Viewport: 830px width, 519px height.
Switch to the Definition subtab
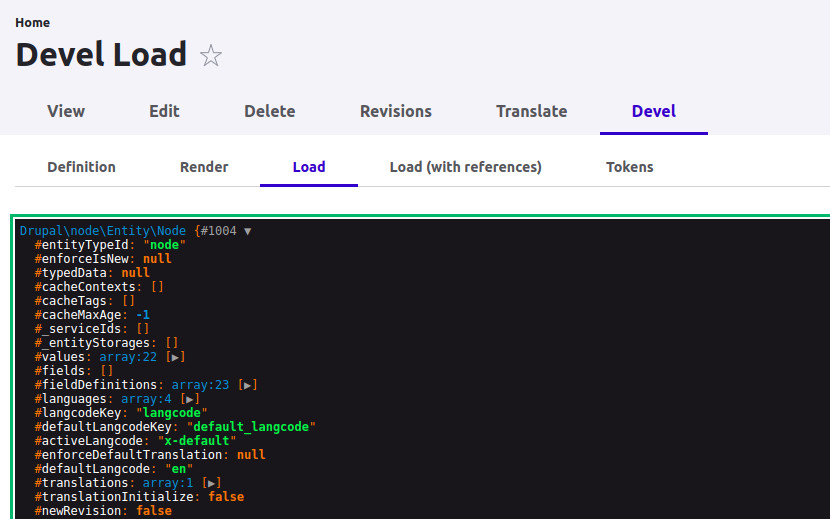(x=81, y=167)
